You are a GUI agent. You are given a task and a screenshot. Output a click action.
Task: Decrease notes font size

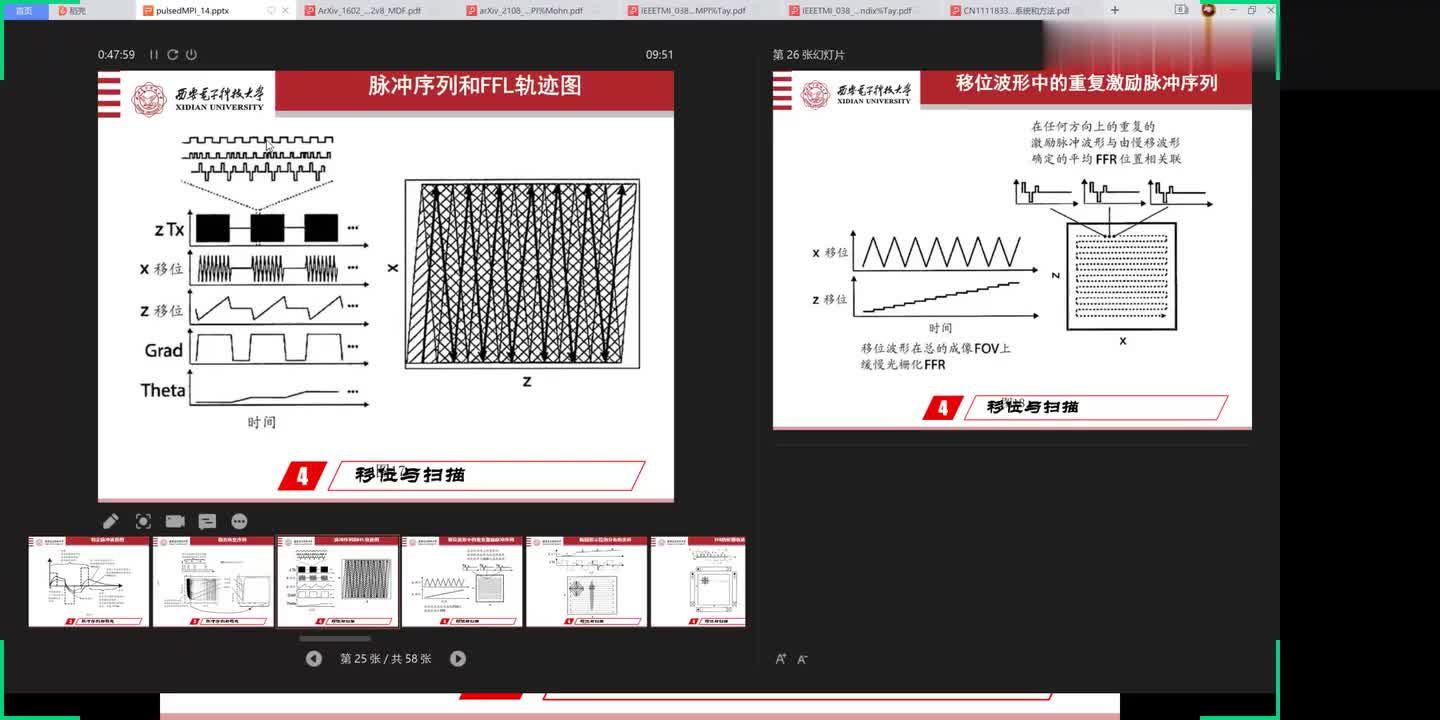(802, 659)
